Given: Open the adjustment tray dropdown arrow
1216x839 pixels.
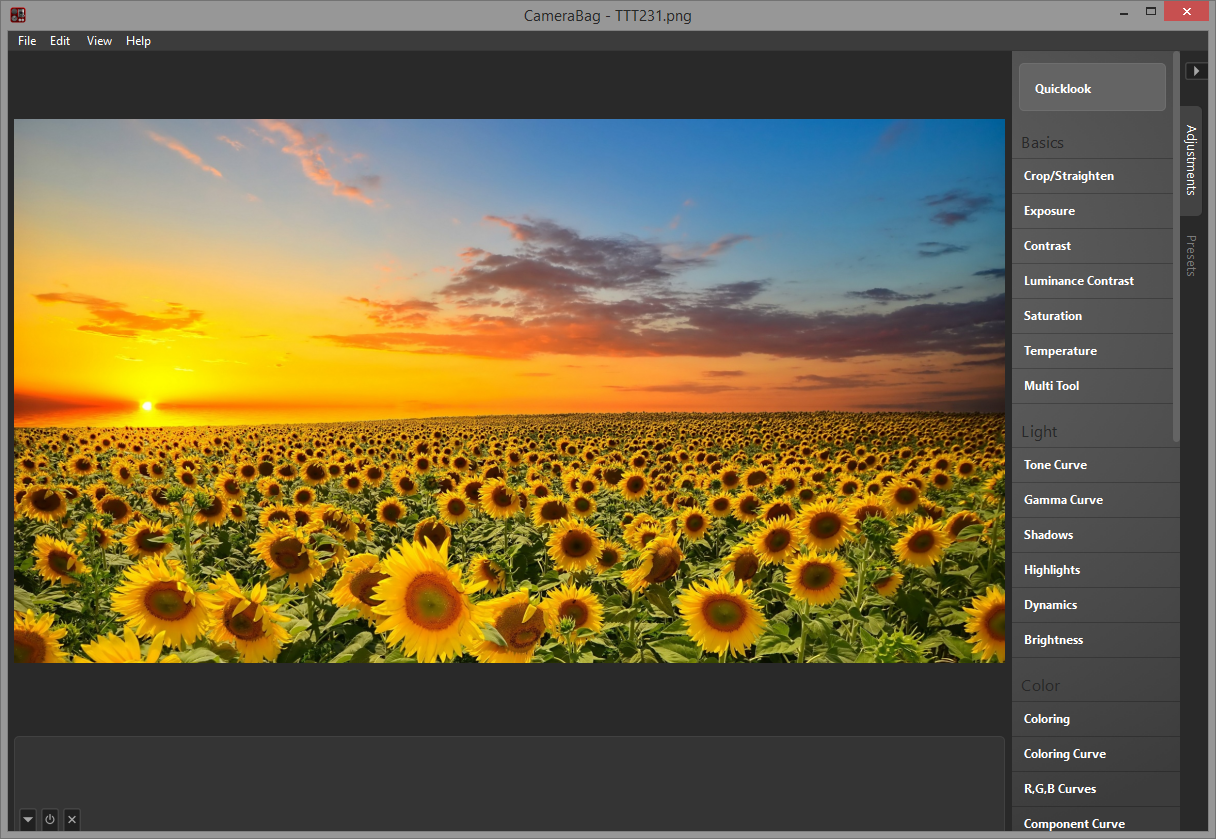Looking at the screenshot, I should coord(28,819).
